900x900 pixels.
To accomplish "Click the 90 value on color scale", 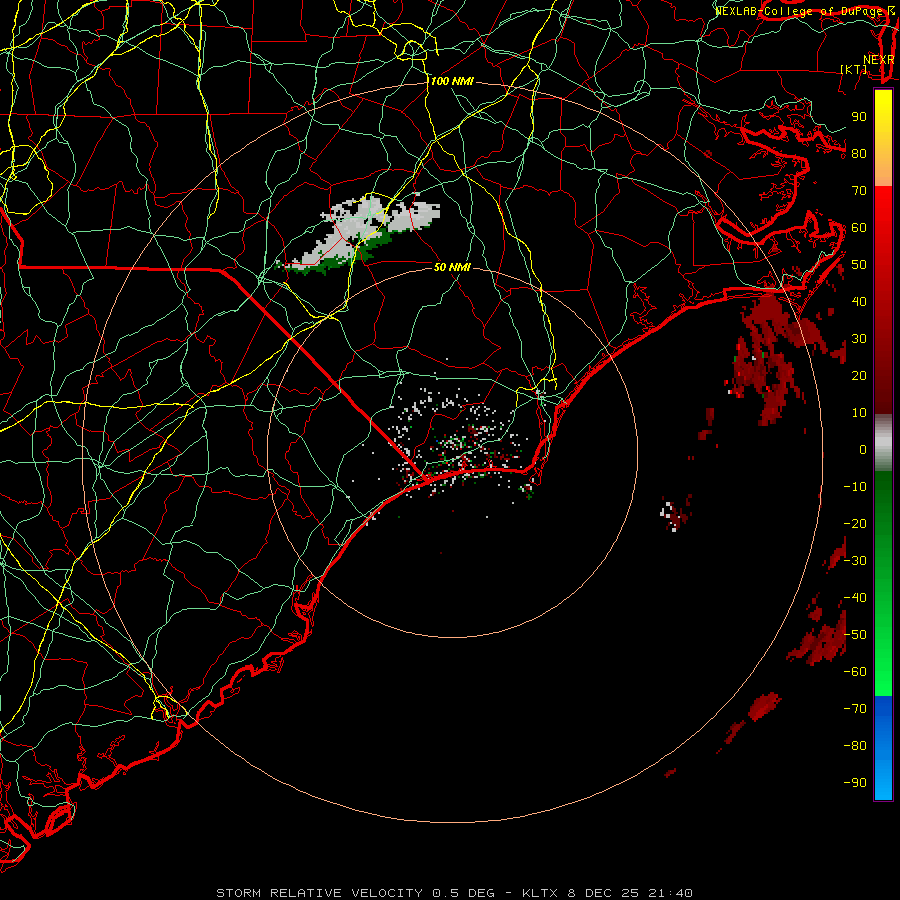I will click(x=859, y=117).
